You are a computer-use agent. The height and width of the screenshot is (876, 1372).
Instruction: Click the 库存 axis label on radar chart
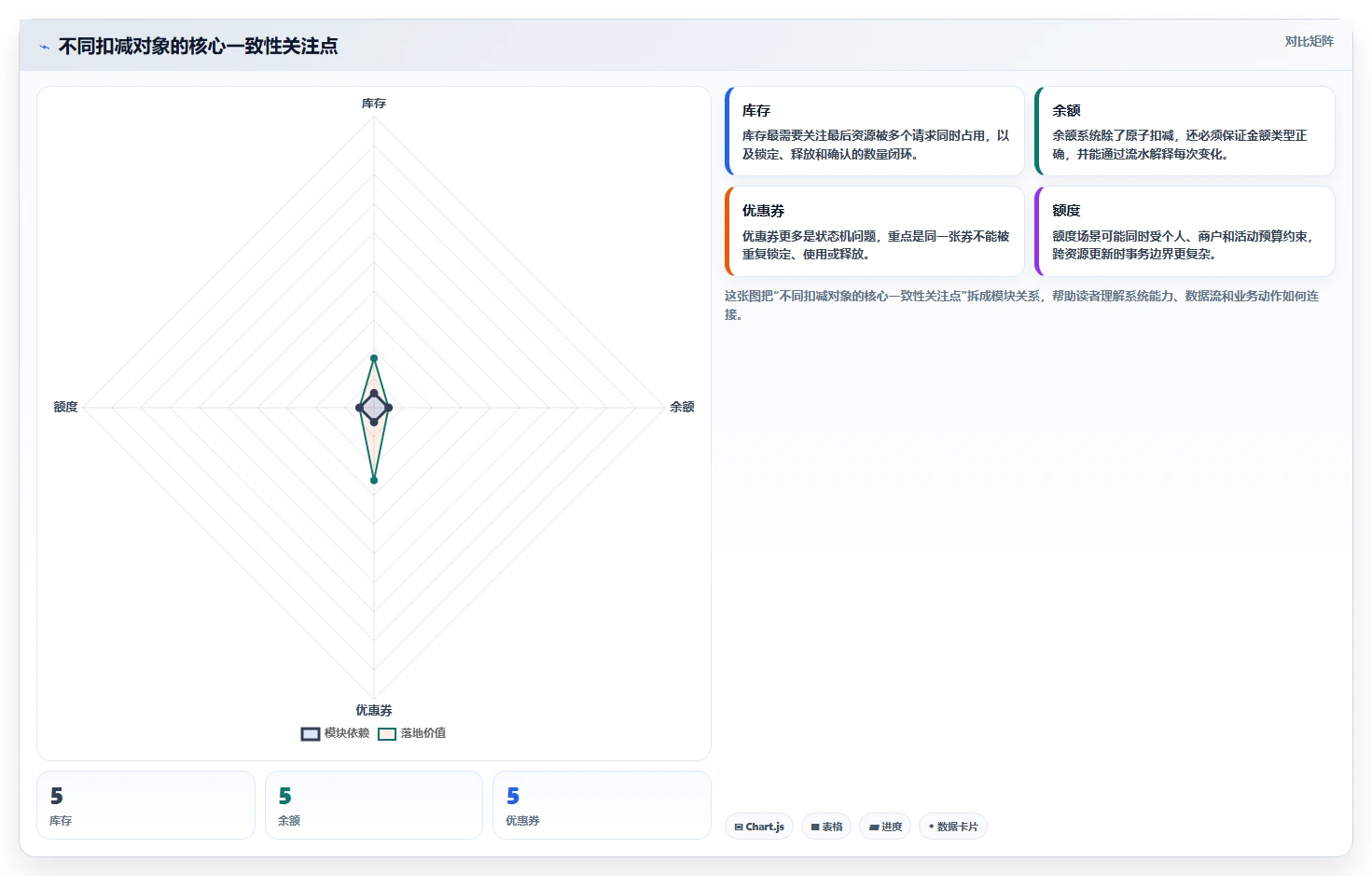(x=374, y=104)
